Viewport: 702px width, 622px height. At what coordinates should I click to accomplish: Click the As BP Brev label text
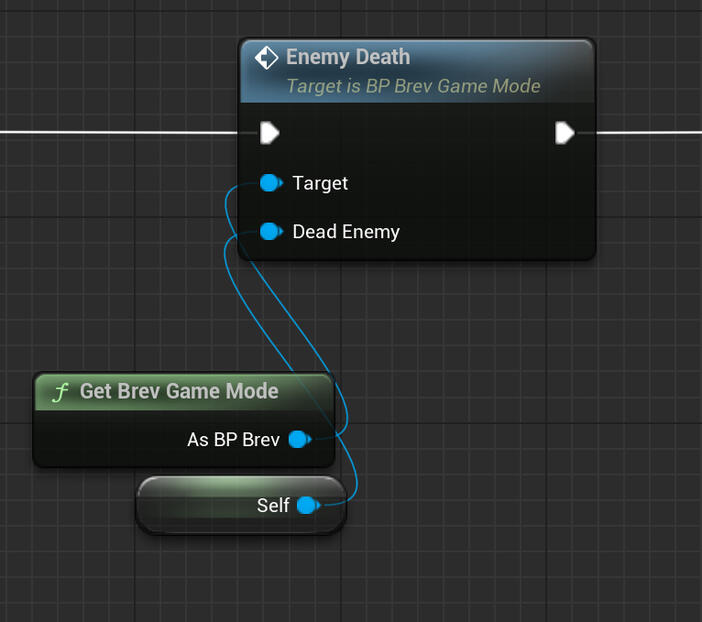(x=233, y=439)
